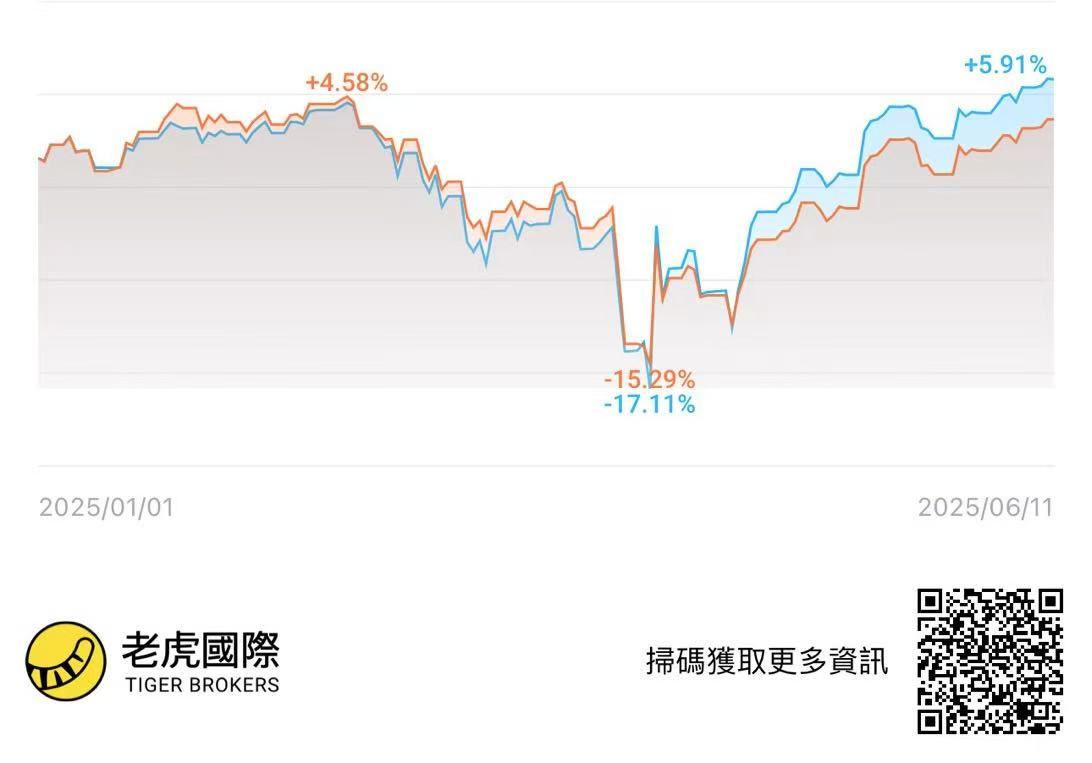This screenshot has height=763, width=1092.
Task: Tap the 掃碼獲取更多資訊 caption
Action: point(767,661)
